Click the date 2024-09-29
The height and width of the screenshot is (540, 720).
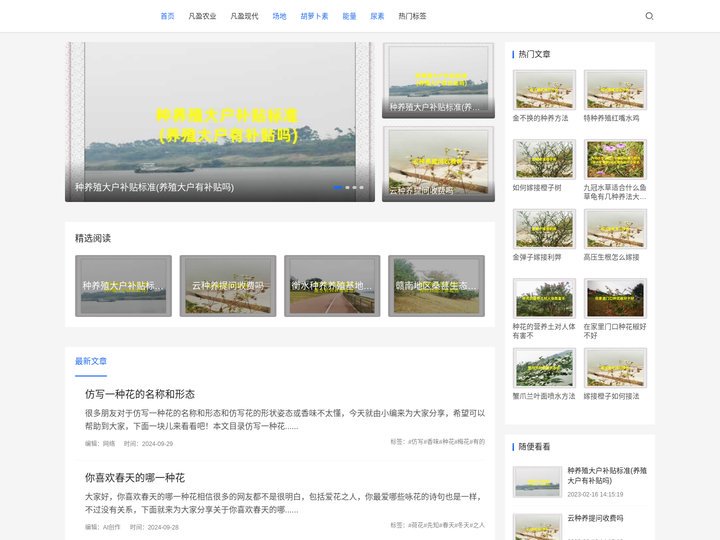[158, 444]
